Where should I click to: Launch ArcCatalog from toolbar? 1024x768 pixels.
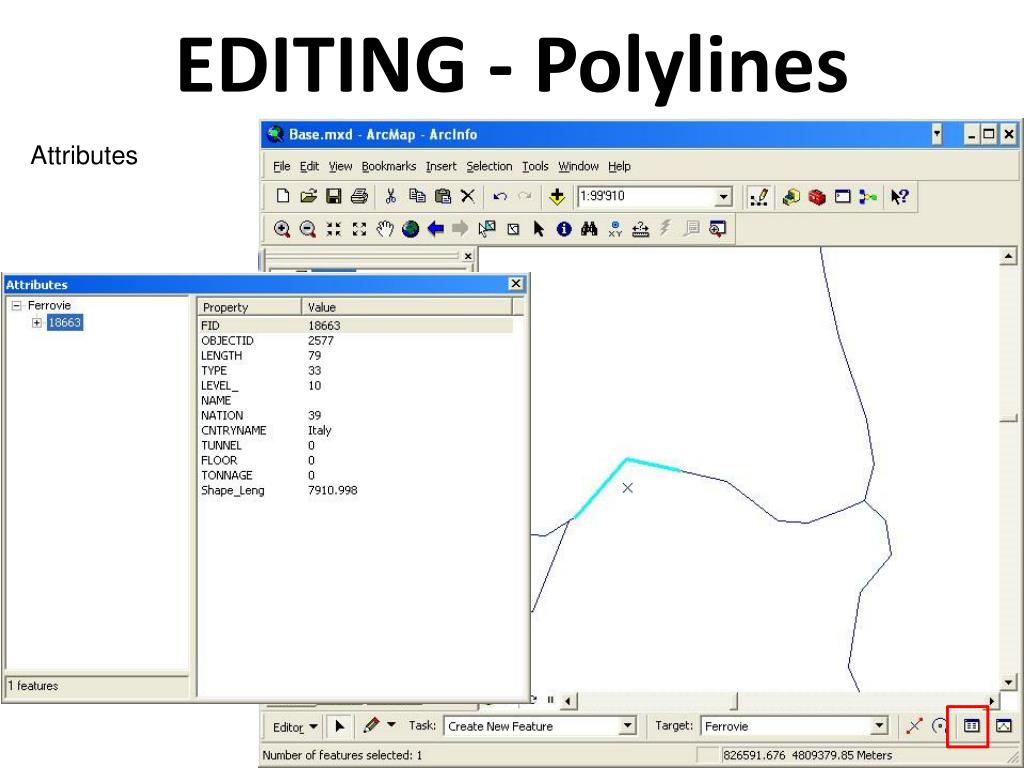[x=791, y=196]
